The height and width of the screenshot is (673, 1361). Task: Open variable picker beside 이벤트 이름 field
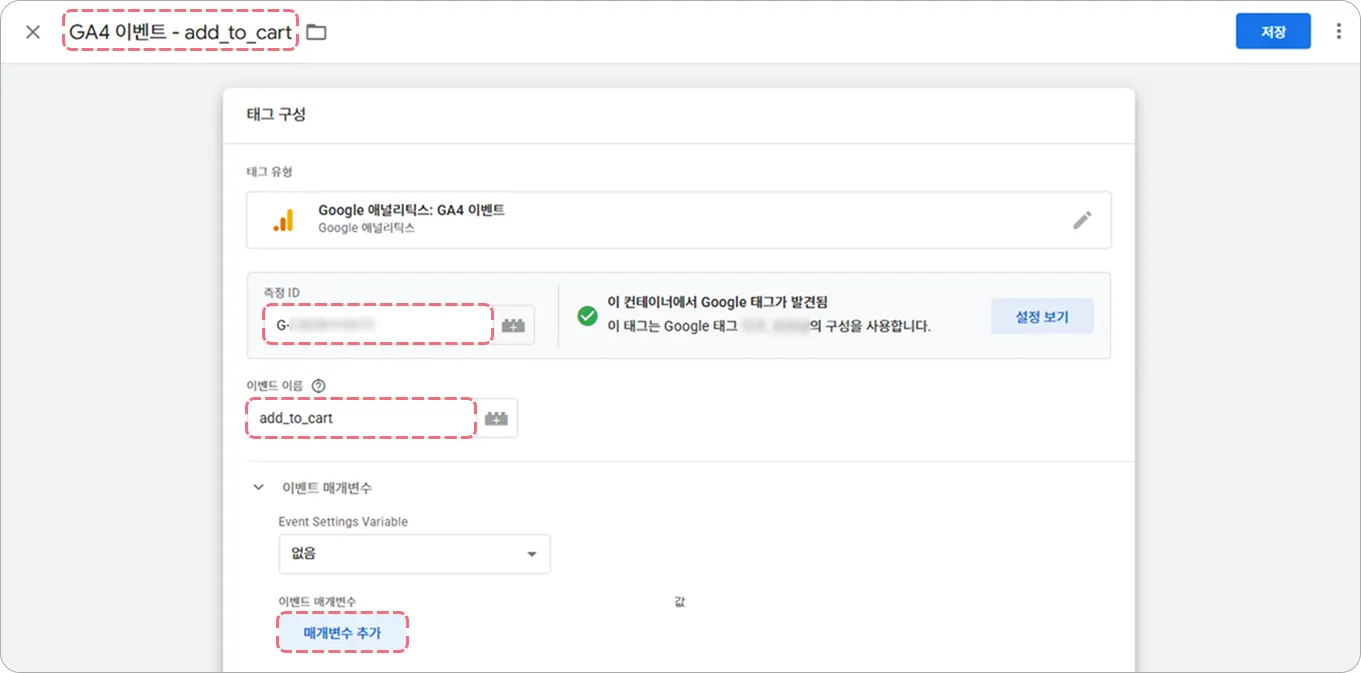497,418
